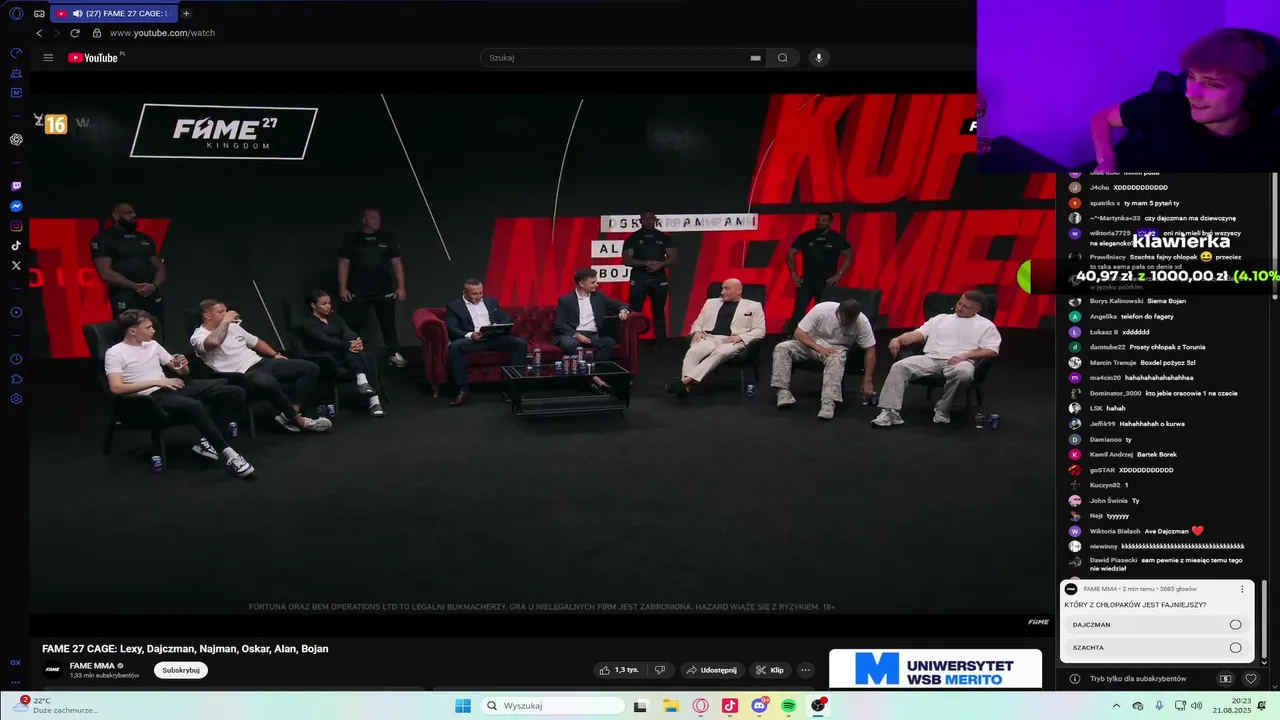
Task: Vote SZACHTA in the poll
Action: 1157,648
